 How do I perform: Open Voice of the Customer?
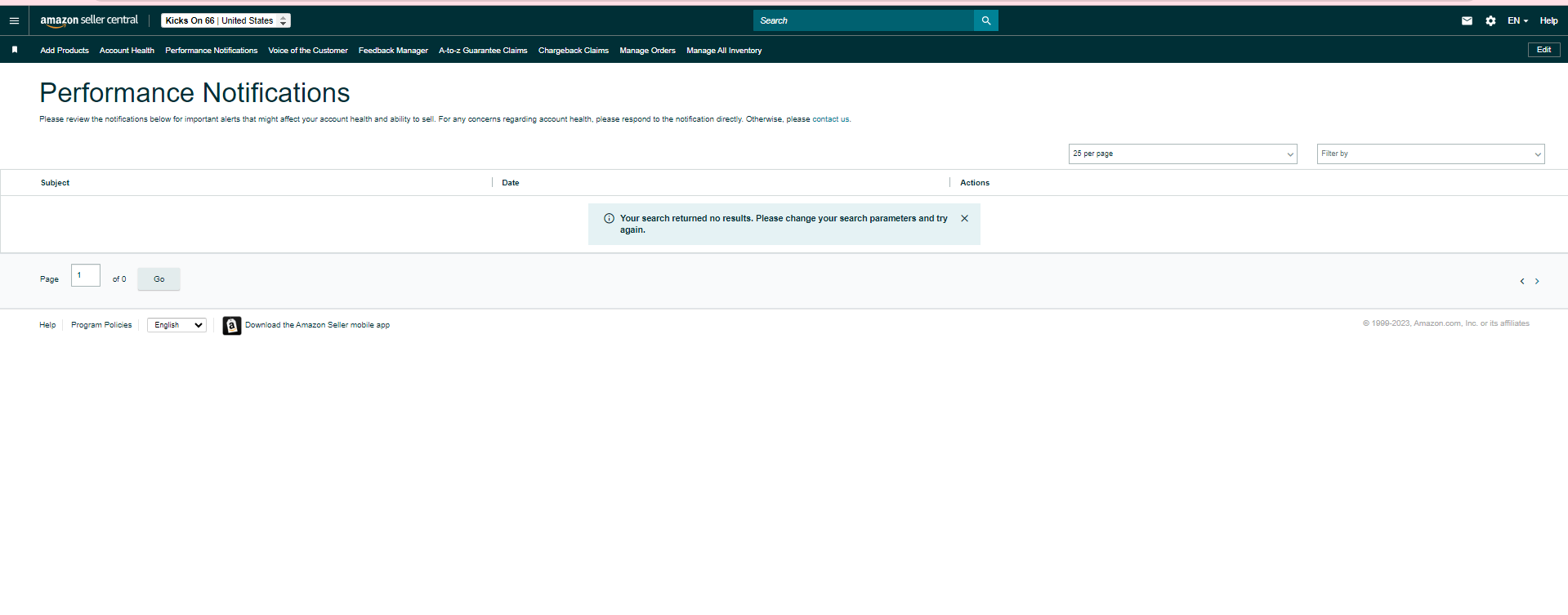coord(308,51)
